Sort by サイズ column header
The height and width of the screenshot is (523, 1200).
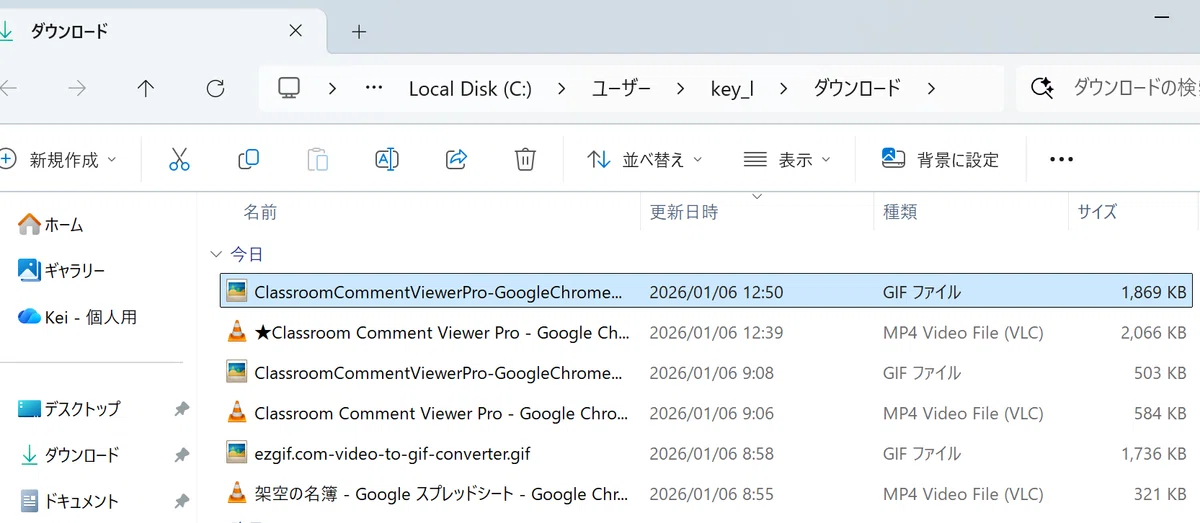click(1097, 212)
